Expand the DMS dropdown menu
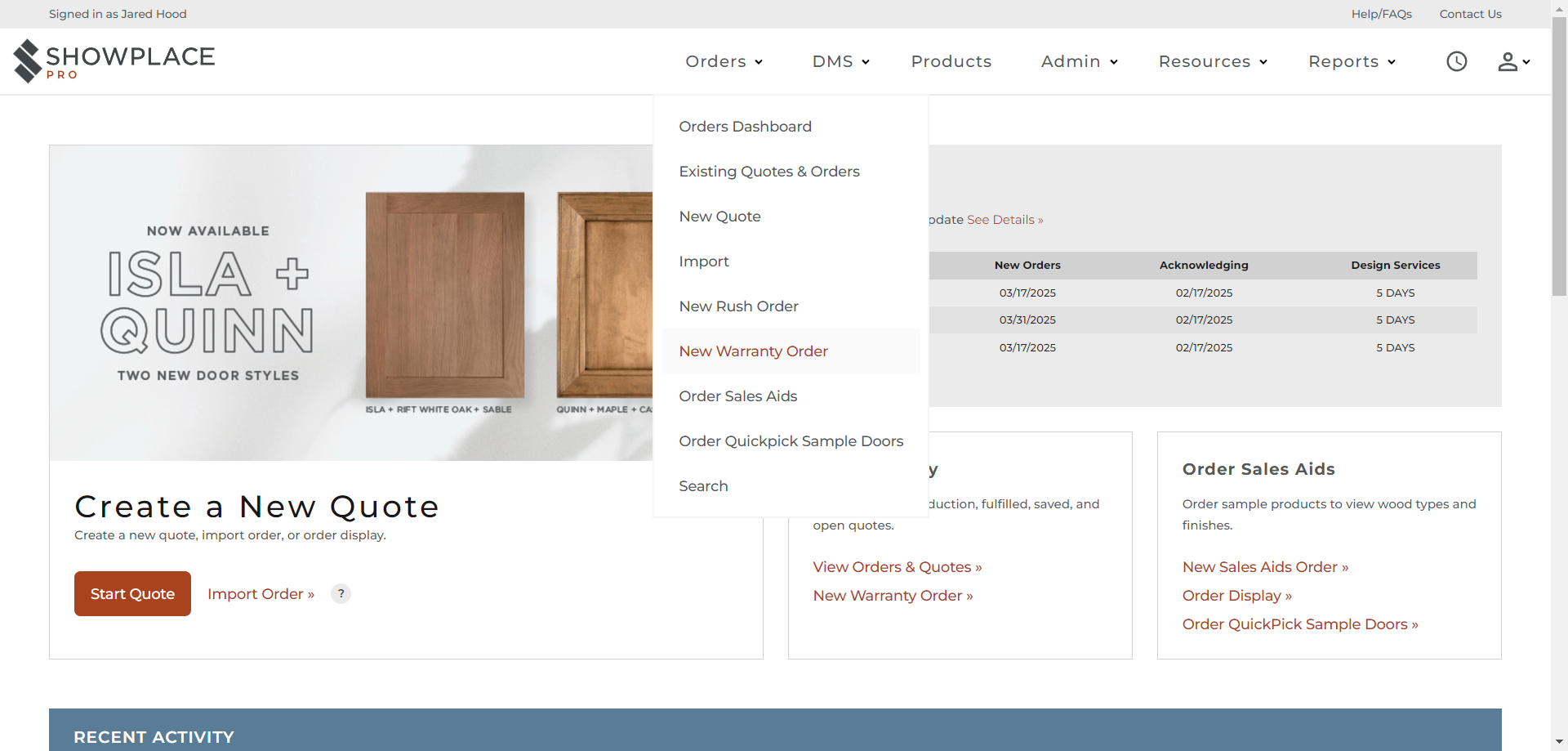The width and height of the screenshot is (1568, 751). pos(841,61)
